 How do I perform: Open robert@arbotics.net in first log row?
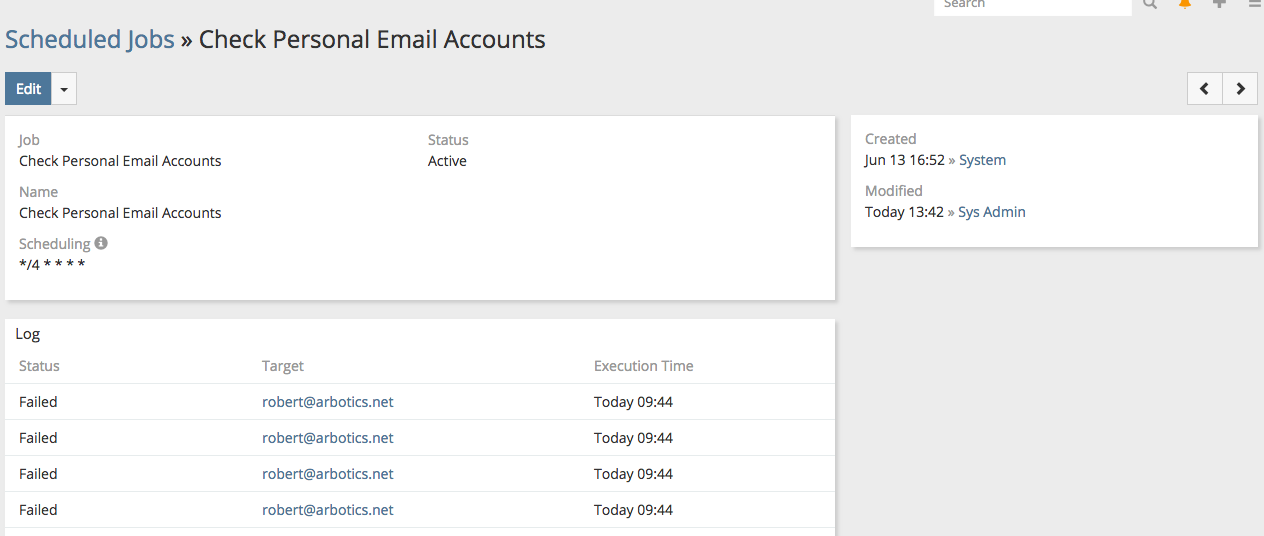click(328, 402)
